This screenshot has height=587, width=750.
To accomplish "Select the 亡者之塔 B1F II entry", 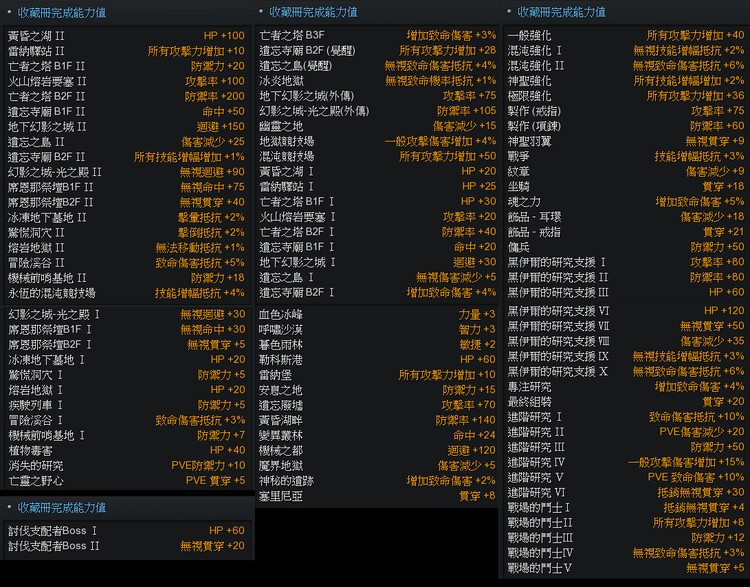I will [x=46, y=66].
